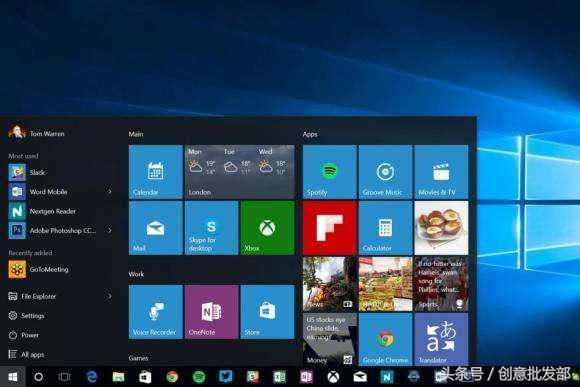Open the Store from the taskbar
The height and width of the screenshot is (387, 580).
(x=145, y=377)
